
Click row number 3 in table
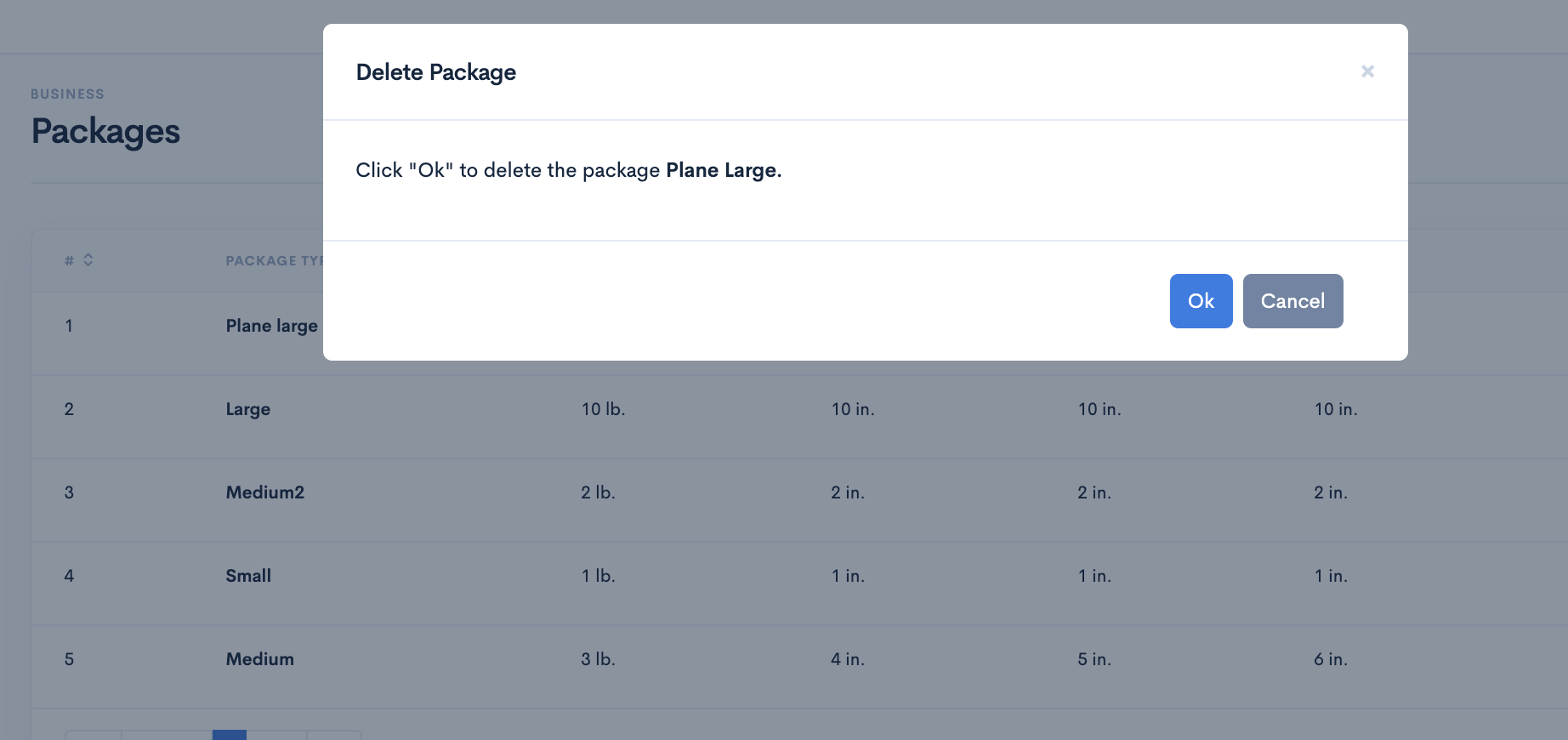[x=69, y=492]
